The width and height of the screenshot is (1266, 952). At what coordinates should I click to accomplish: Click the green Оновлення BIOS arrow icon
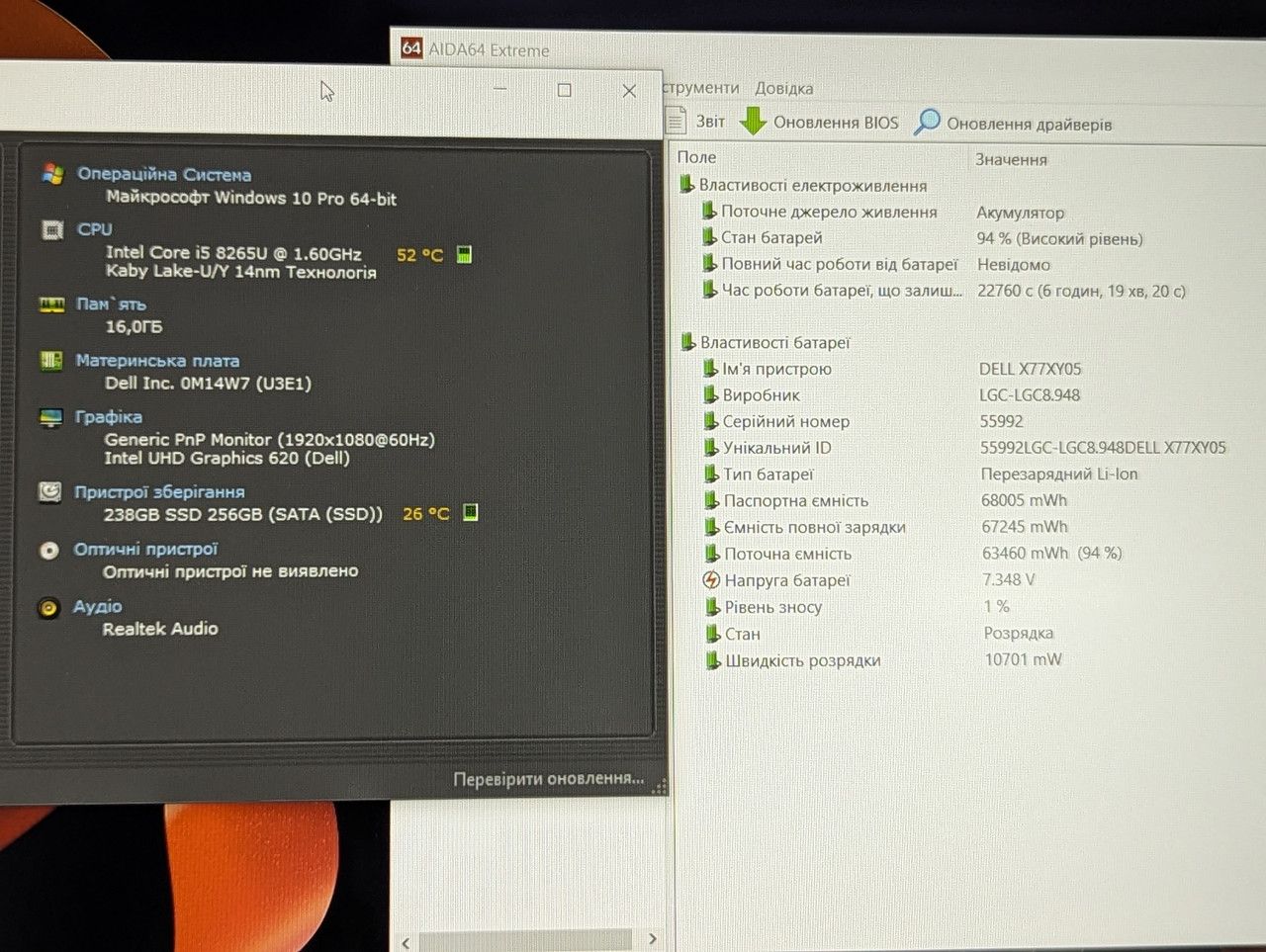pos(754,122)
